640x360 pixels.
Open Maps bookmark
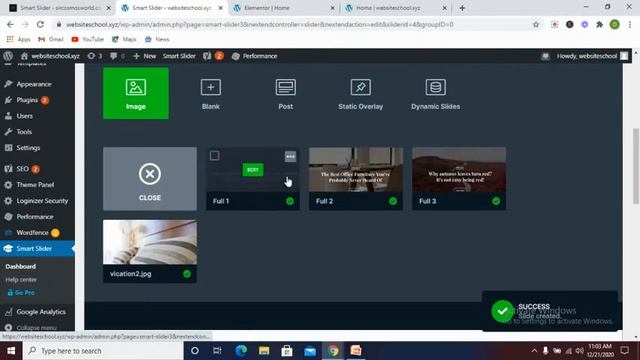tap(124, 39)
